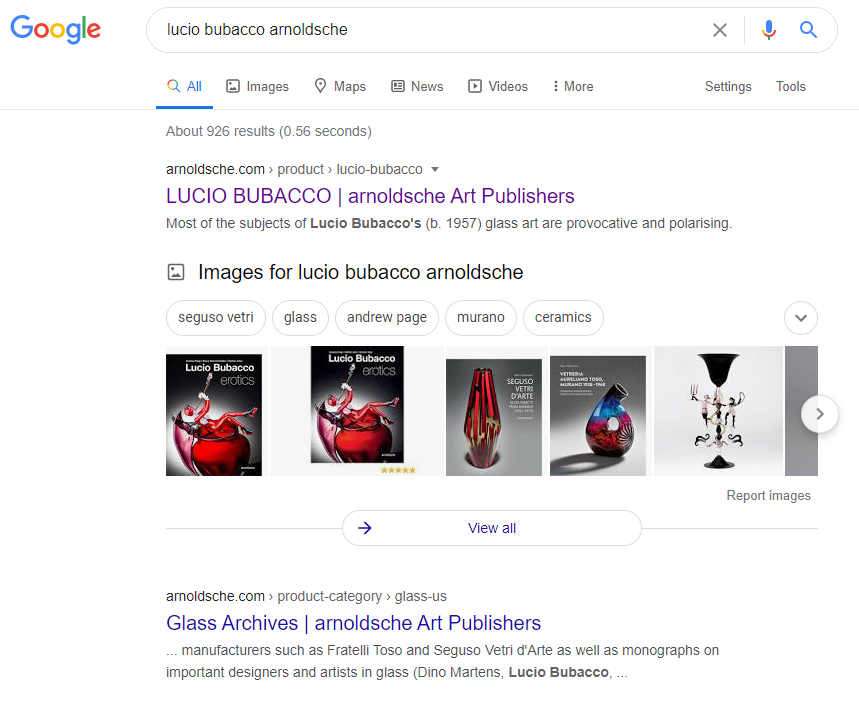The height and width of the screenshot is (702, 859).
Task: Open the first Lucio Bubacco erotics book cover
Action: pos(214,415)
